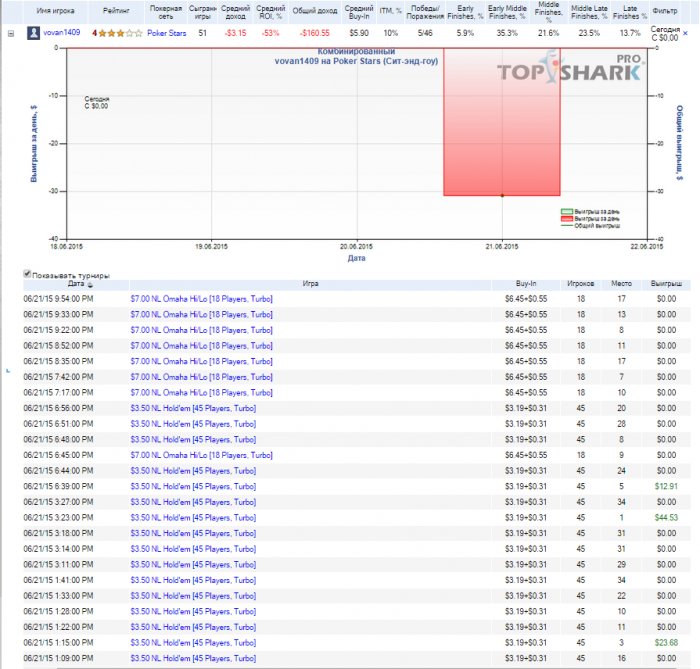Screen dimensions: 700x669
Task: Sort the table by the Место column
Action: tap(621, 284)
